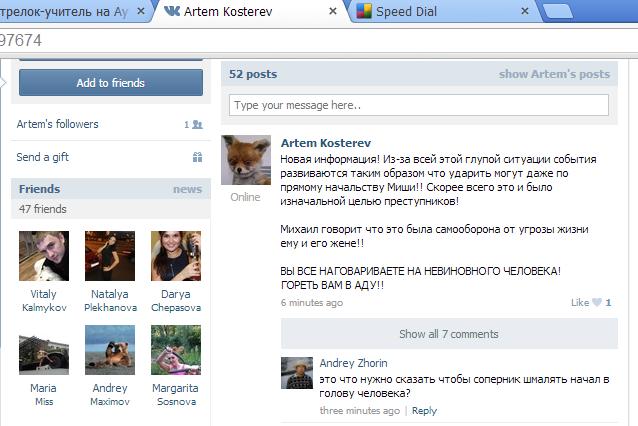The width and height of the screenshot is (638, 426).
Task: Type in the wall message field
Action: (418, 105)
